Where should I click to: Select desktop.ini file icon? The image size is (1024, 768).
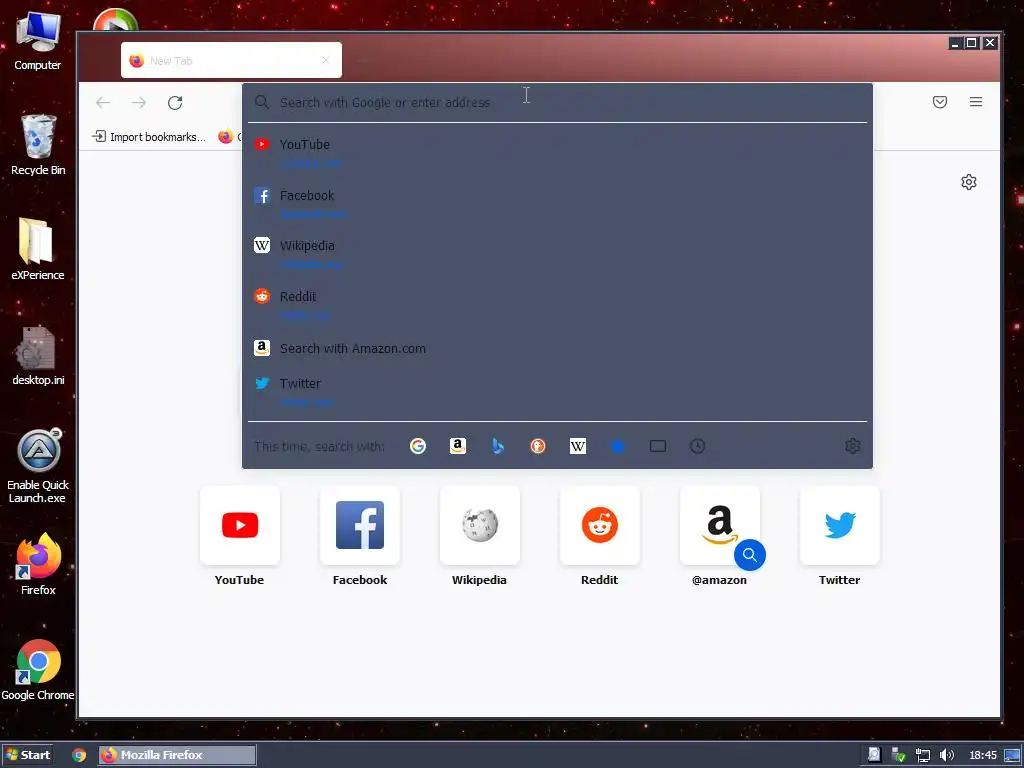(x=38, y=355)
